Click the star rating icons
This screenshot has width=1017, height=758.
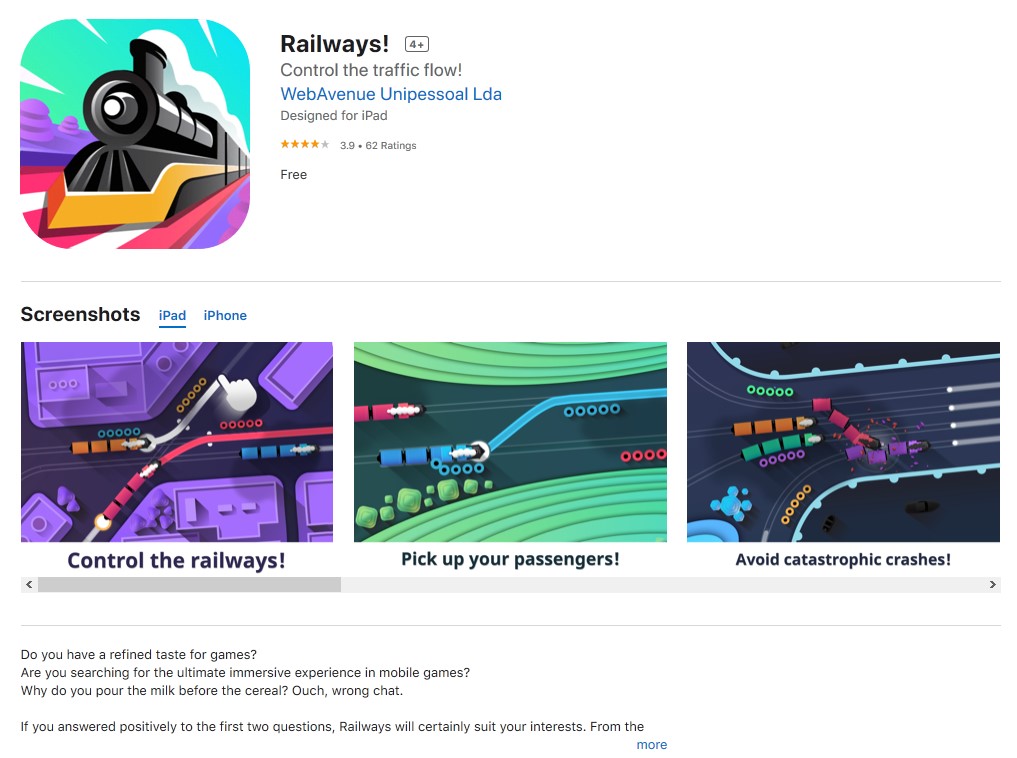click(305, 145)
